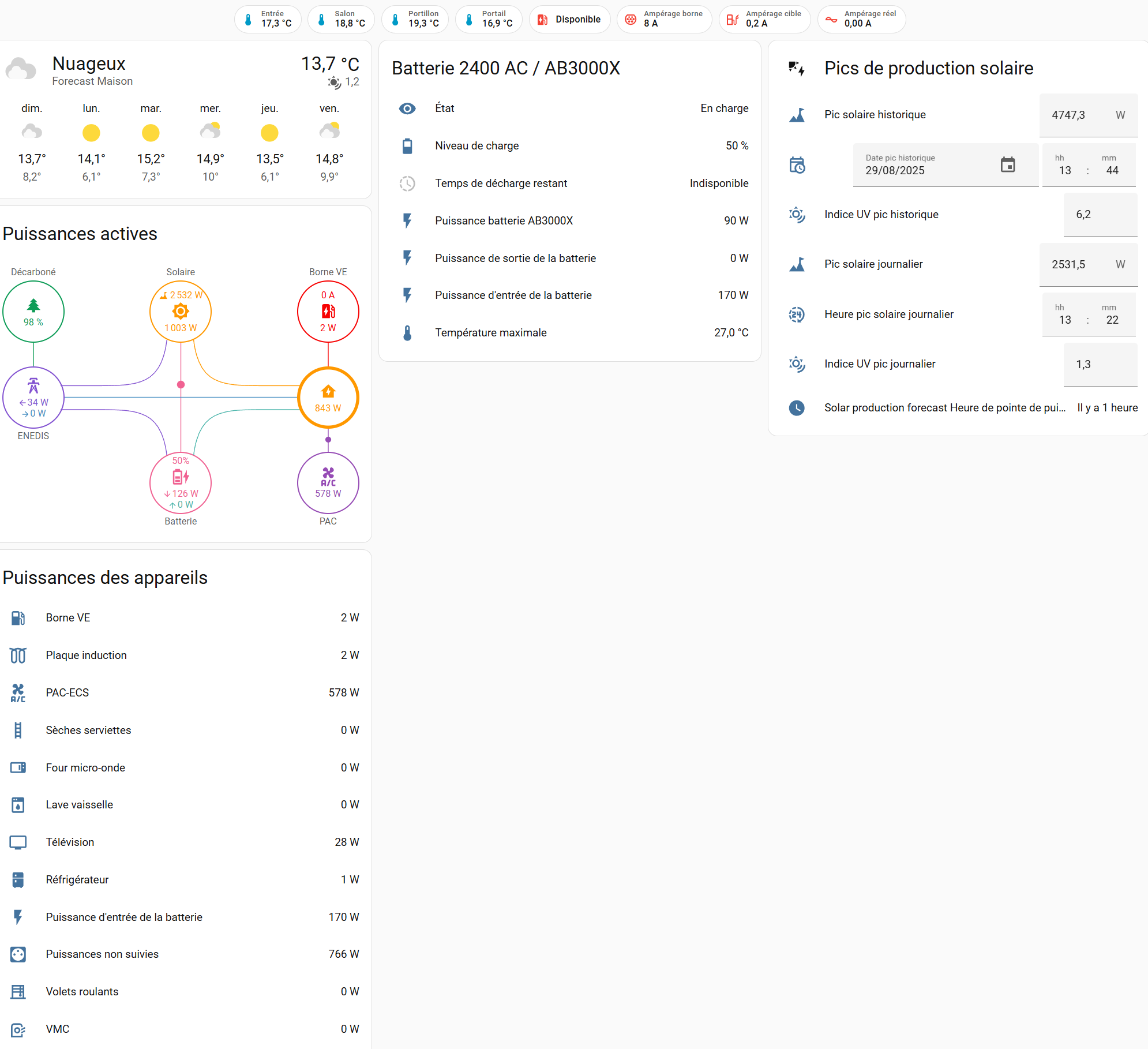Select Tuesday's forecast in weather card
The width and height of the screenshot is (1148, 1049).
(151, 142)
